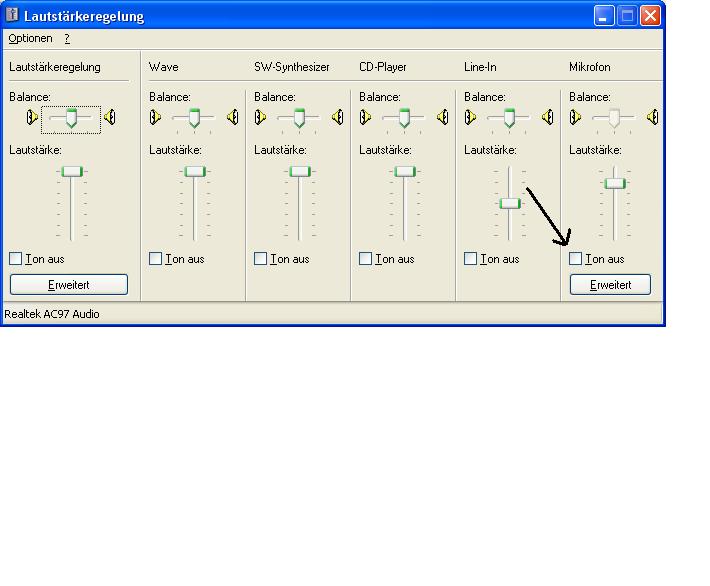Click the Realtek AC97 Audio status text
This screenshot has height=586, width=710.
pyautogui.click(x=52, y=314)
